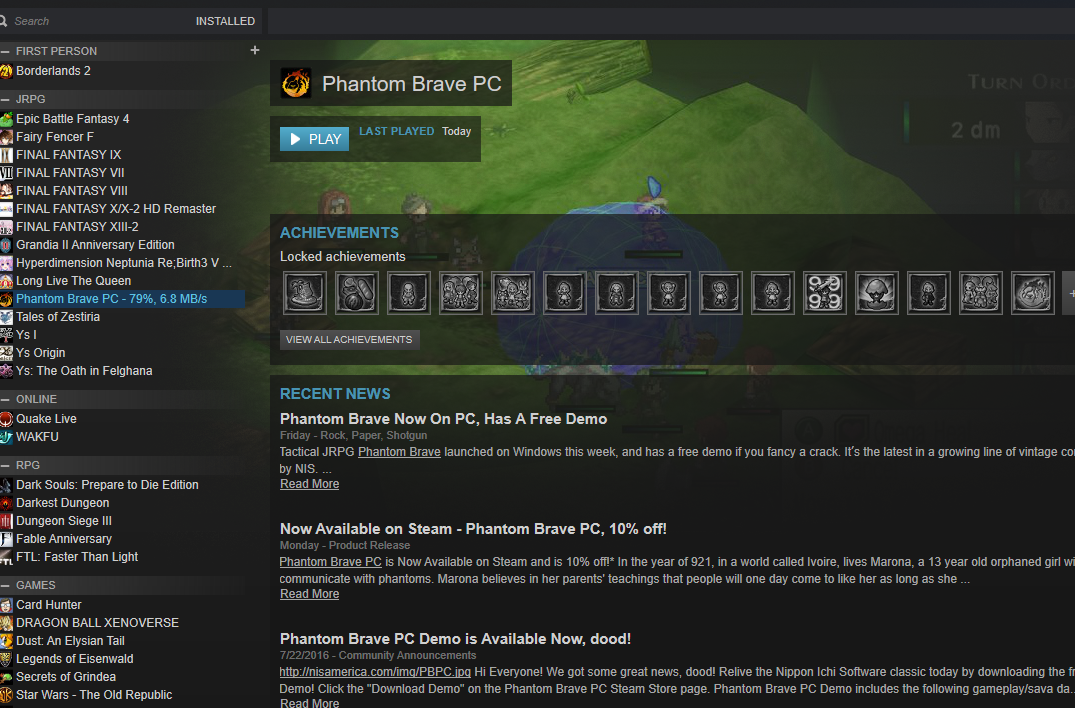Select 'Phantom Brave PC - 79%, 6.8 MB/s' entry
Viewport: 1075px width, 708px height.
click(x=122, y=299)
